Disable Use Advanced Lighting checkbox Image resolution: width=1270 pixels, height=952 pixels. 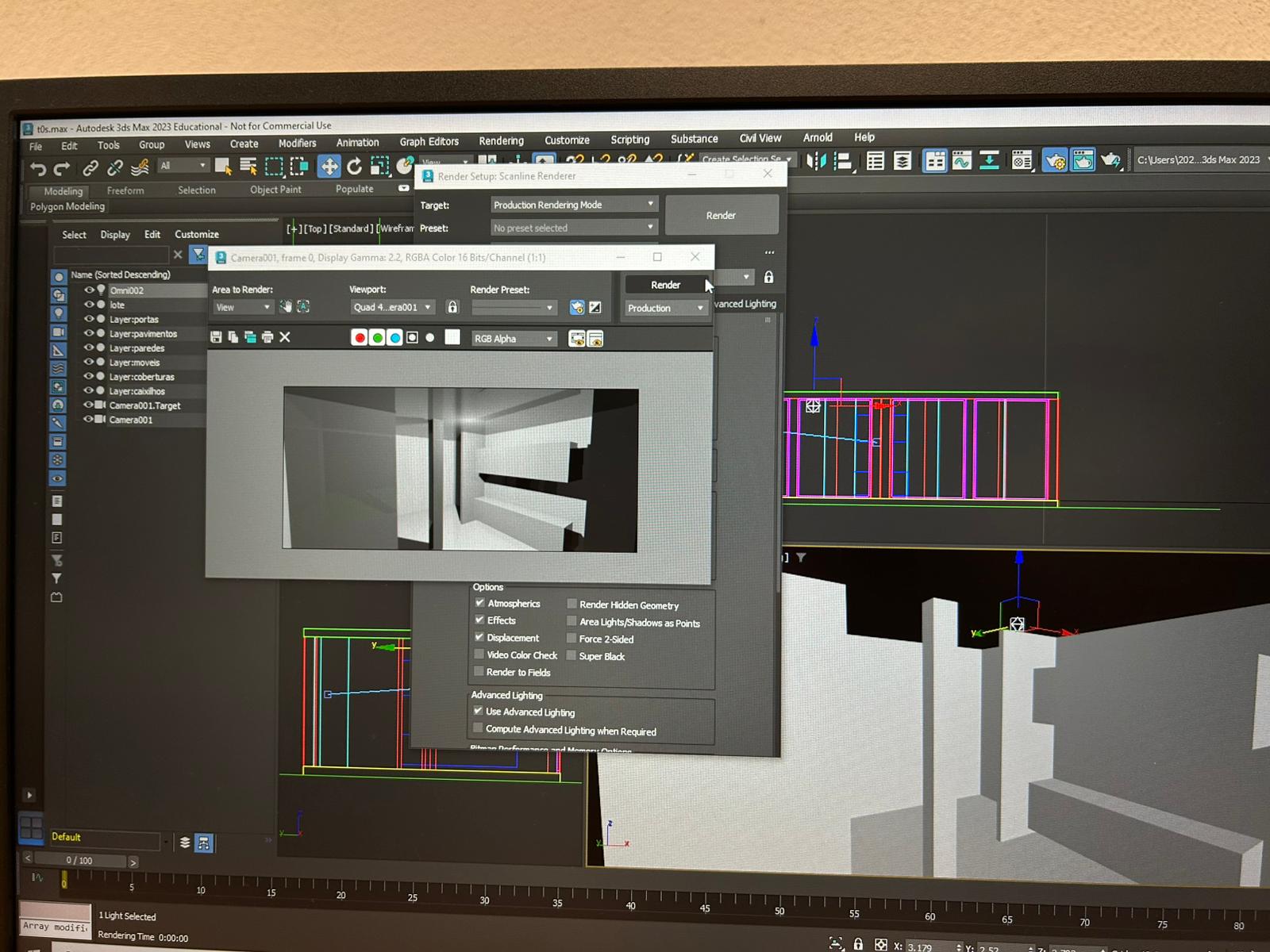(x=478, y=711)
